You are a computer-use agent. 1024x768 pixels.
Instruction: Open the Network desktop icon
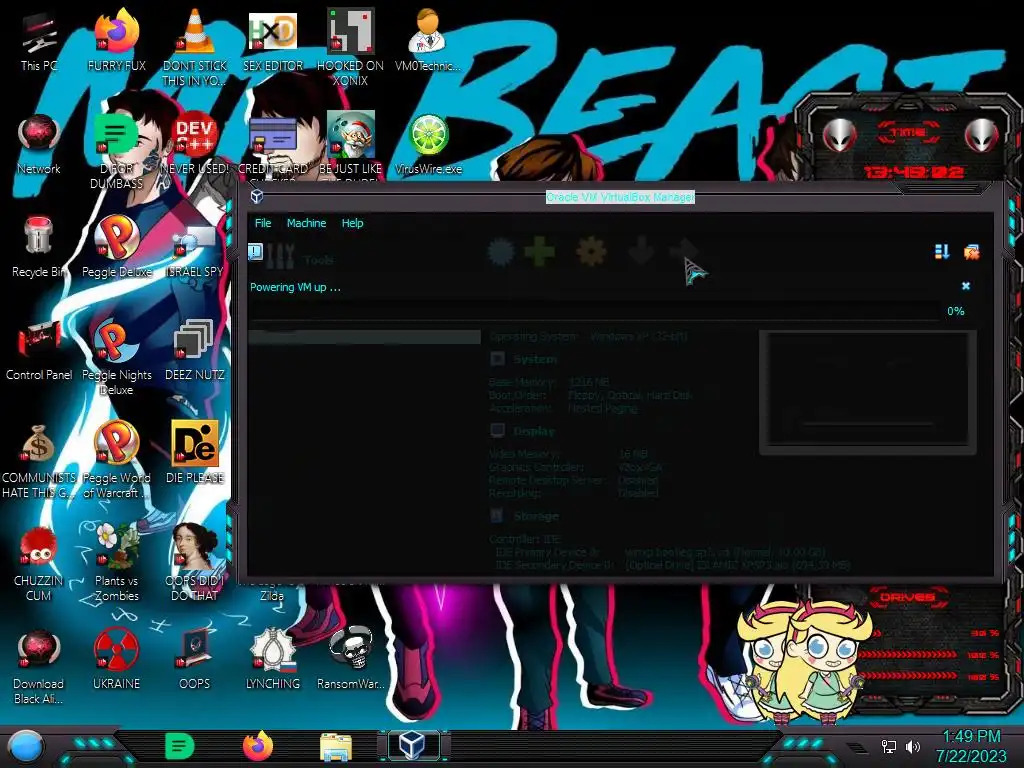pos(39,145)
